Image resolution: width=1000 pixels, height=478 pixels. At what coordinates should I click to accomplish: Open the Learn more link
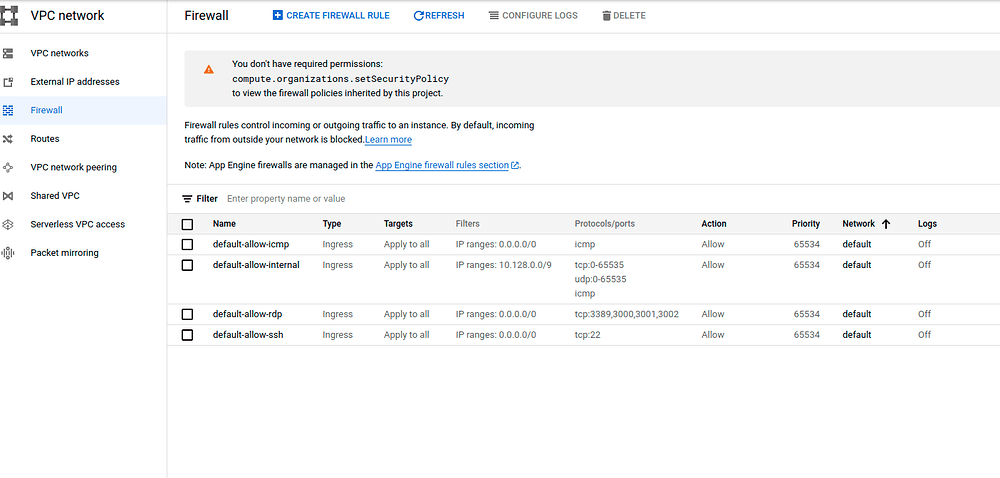[388, 140]
